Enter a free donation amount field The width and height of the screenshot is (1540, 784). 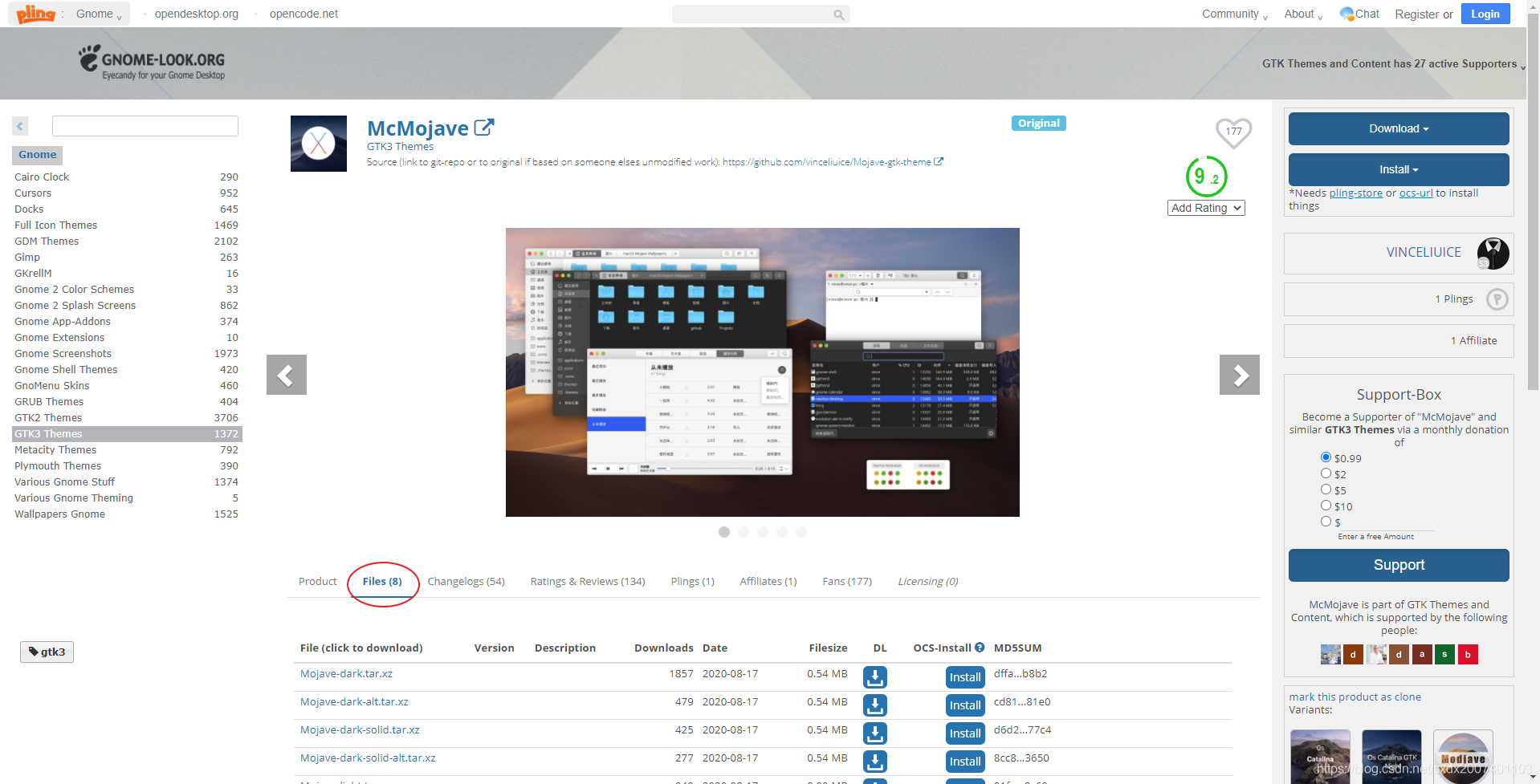[1386, 523]
